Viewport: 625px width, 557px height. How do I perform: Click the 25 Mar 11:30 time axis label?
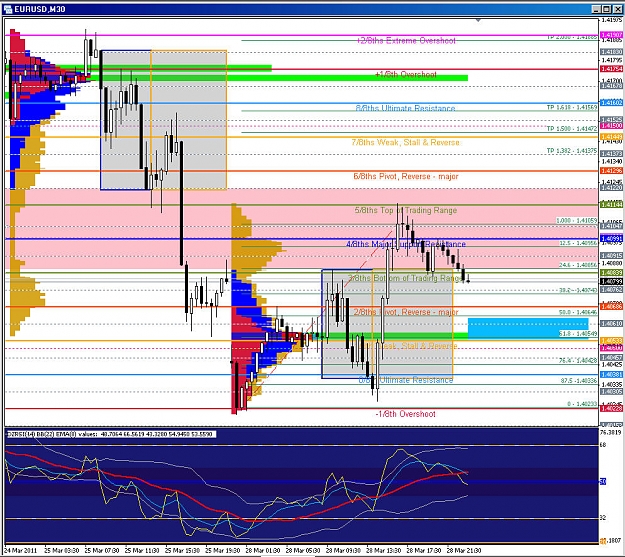coord(142,551)
